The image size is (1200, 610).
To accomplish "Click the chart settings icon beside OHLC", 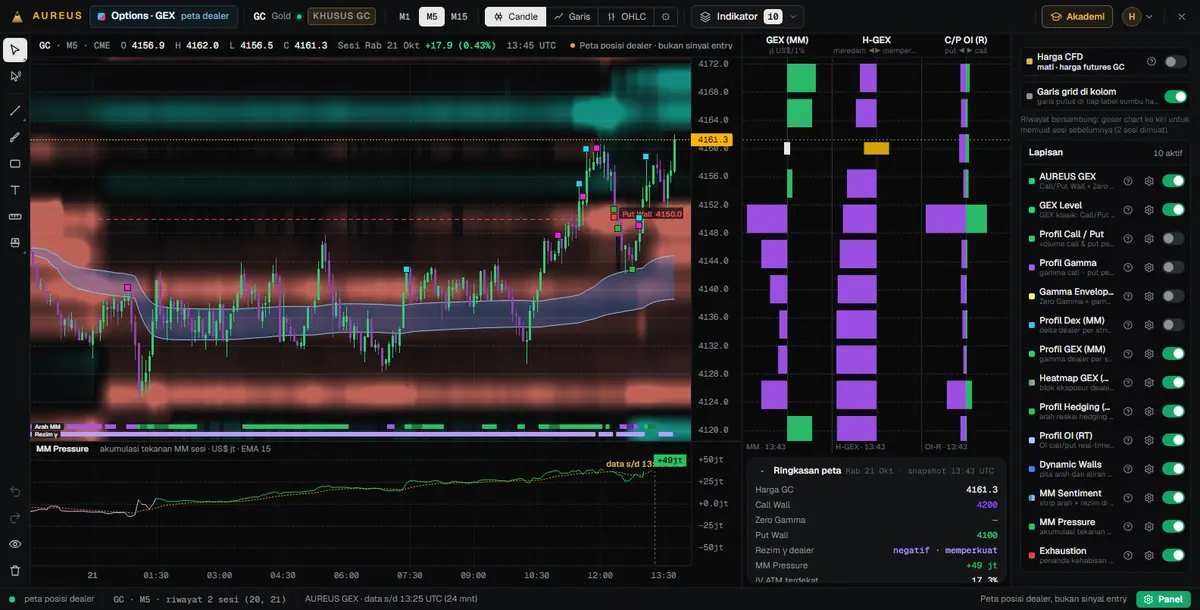I will click(x=666, y=16).
